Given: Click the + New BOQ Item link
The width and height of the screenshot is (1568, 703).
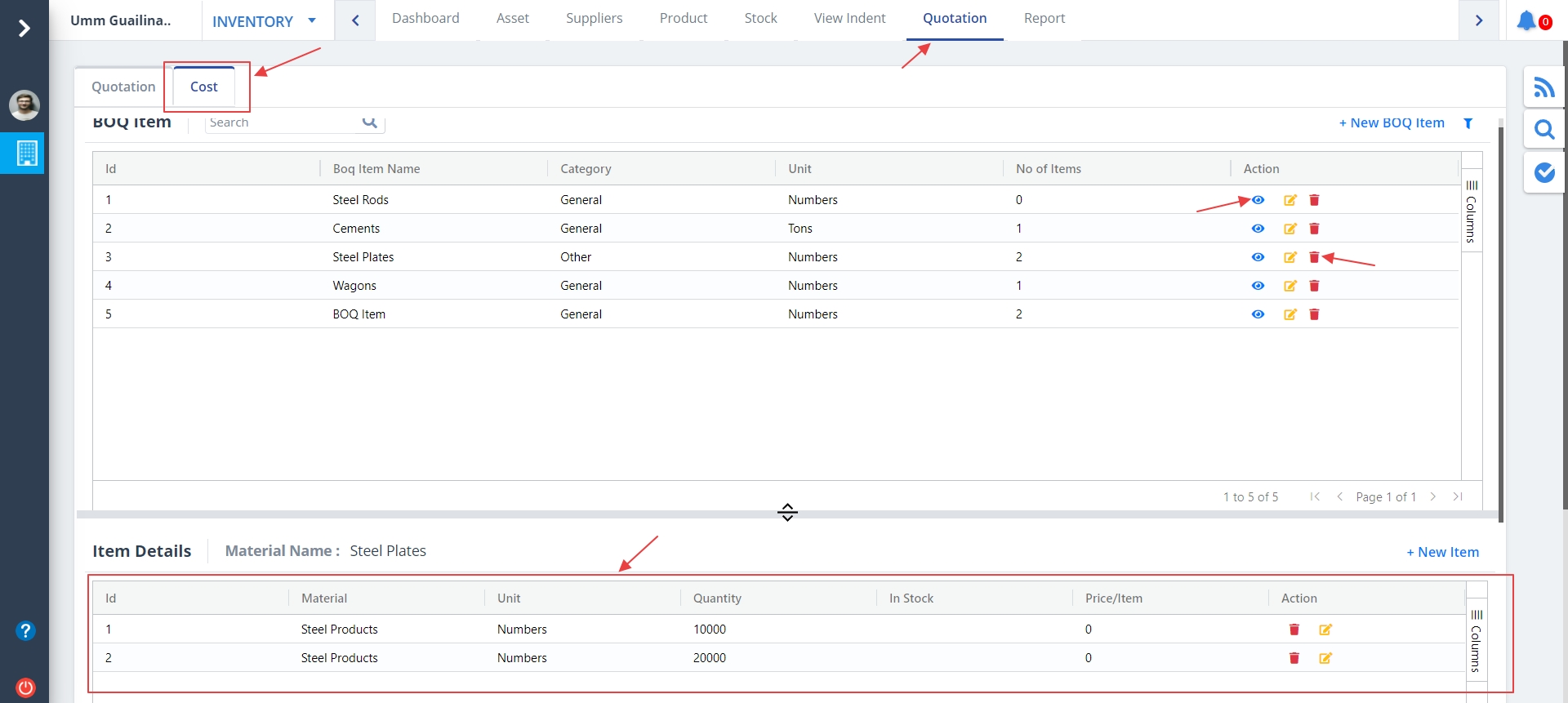Looking at the screenshot, I should tap(1391, 122).
